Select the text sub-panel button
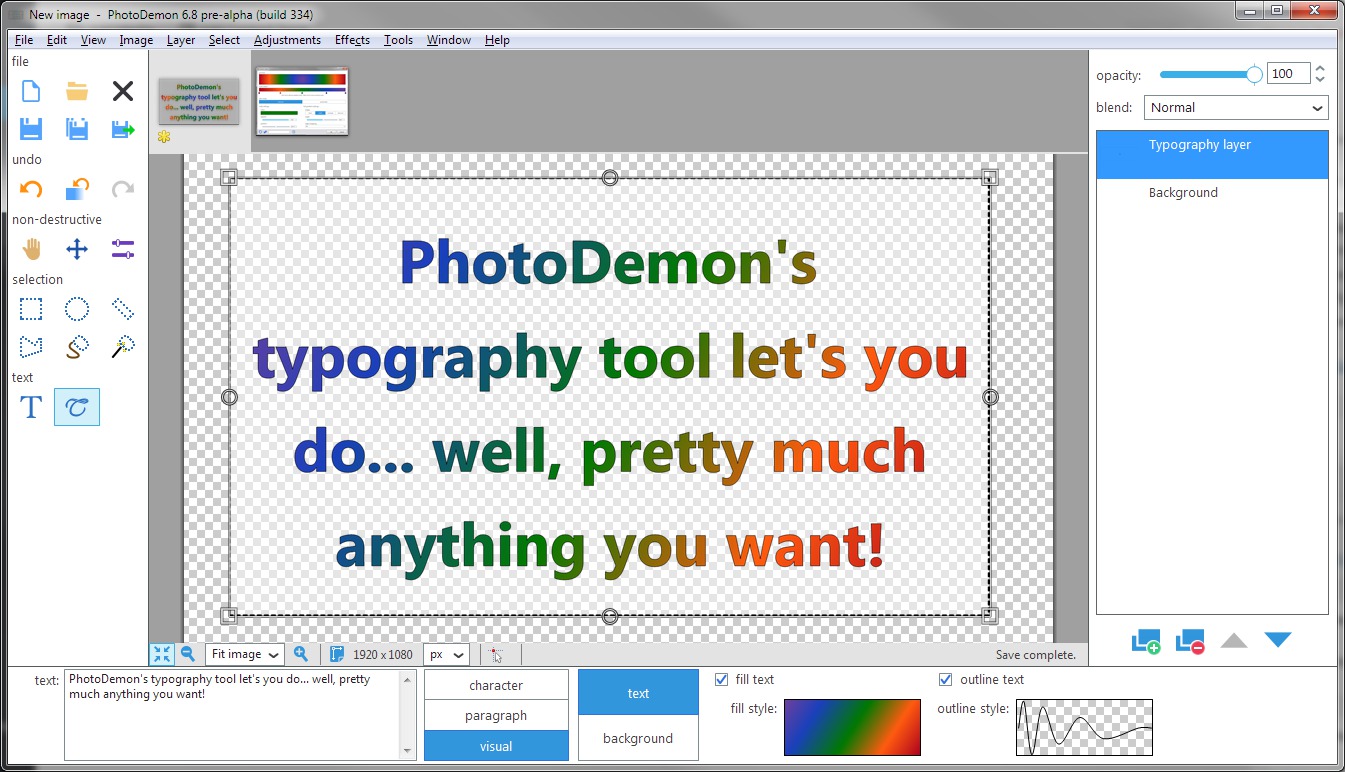 [x=638, y=693]
